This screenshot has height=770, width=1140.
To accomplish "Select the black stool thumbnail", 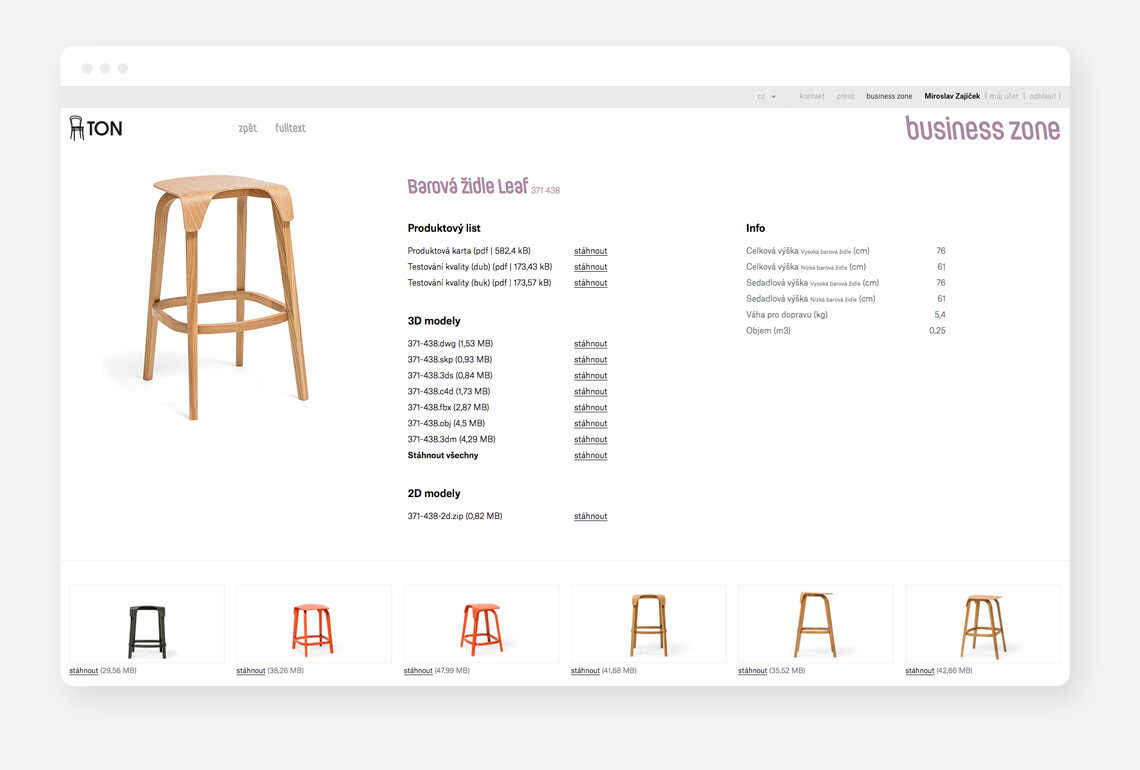I will click(x=147, y=625).
